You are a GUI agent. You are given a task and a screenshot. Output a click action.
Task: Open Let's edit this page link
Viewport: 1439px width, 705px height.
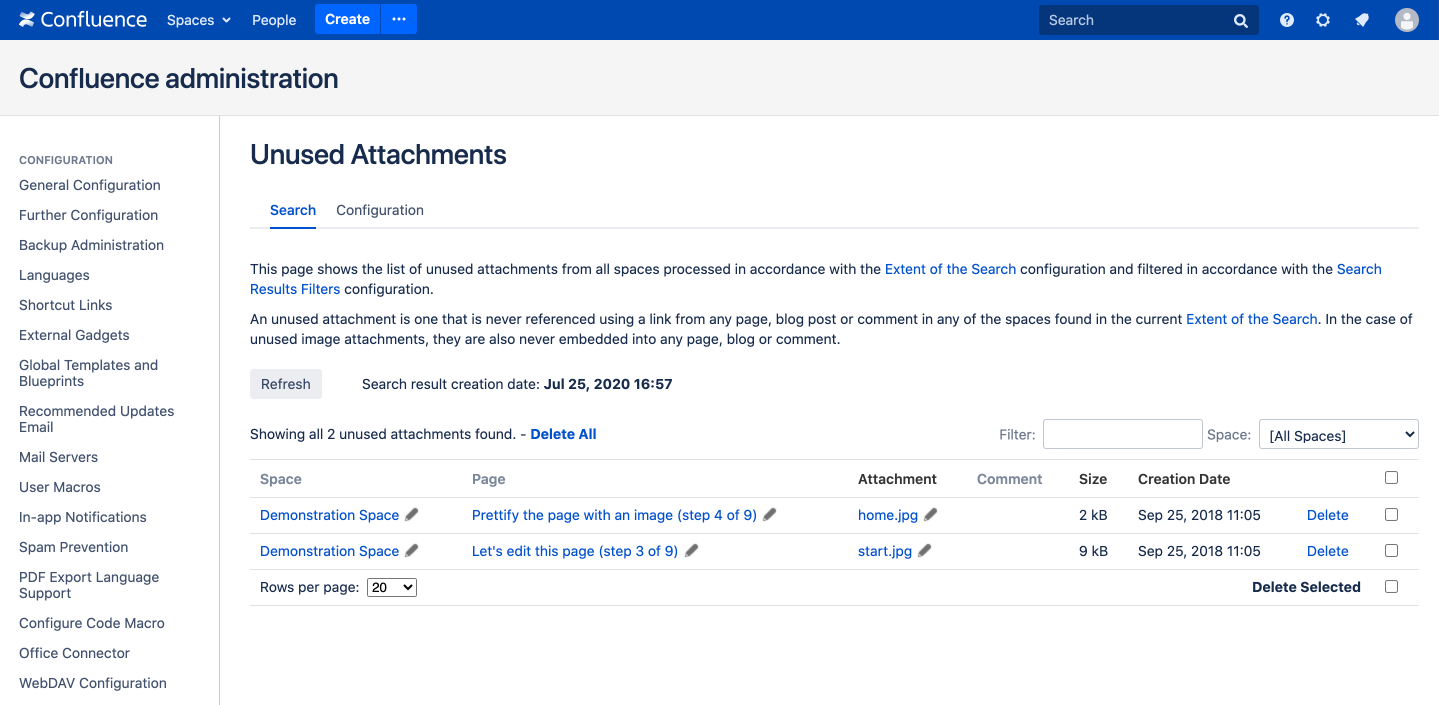pyautogui.click(x=575, y=551)
